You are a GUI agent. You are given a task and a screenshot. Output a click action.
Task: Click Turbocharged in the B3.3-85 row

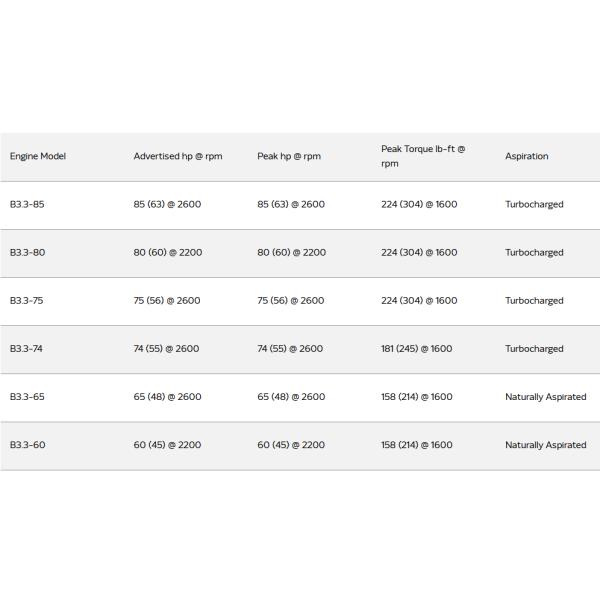click(534, 205)
